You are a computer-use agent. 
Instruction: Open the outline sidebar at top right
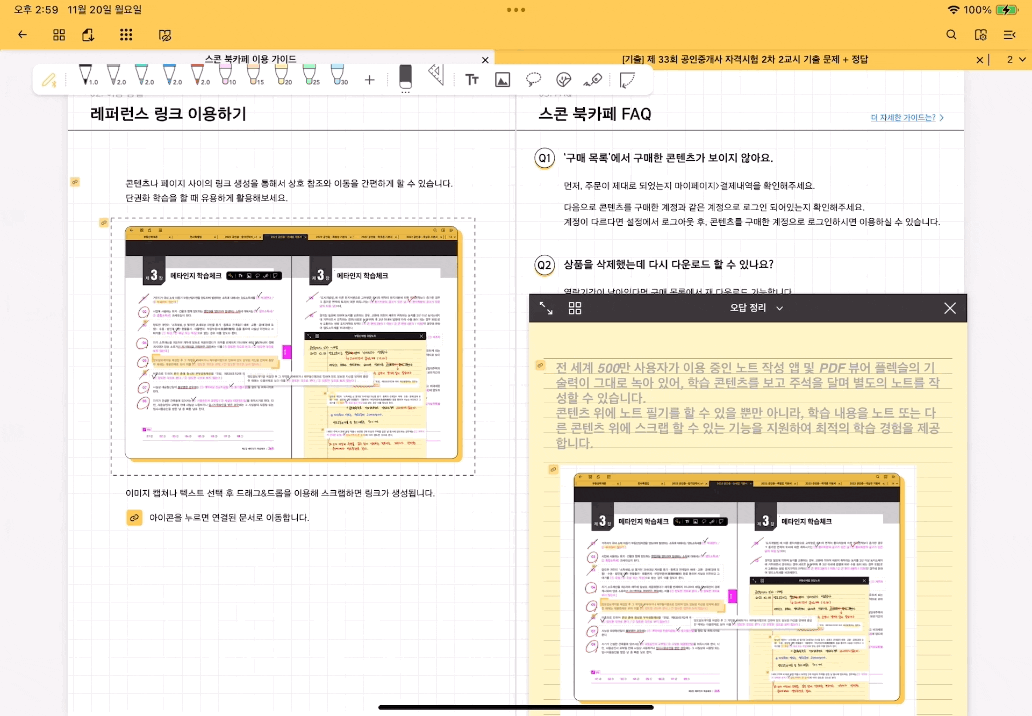point(1010,35)
